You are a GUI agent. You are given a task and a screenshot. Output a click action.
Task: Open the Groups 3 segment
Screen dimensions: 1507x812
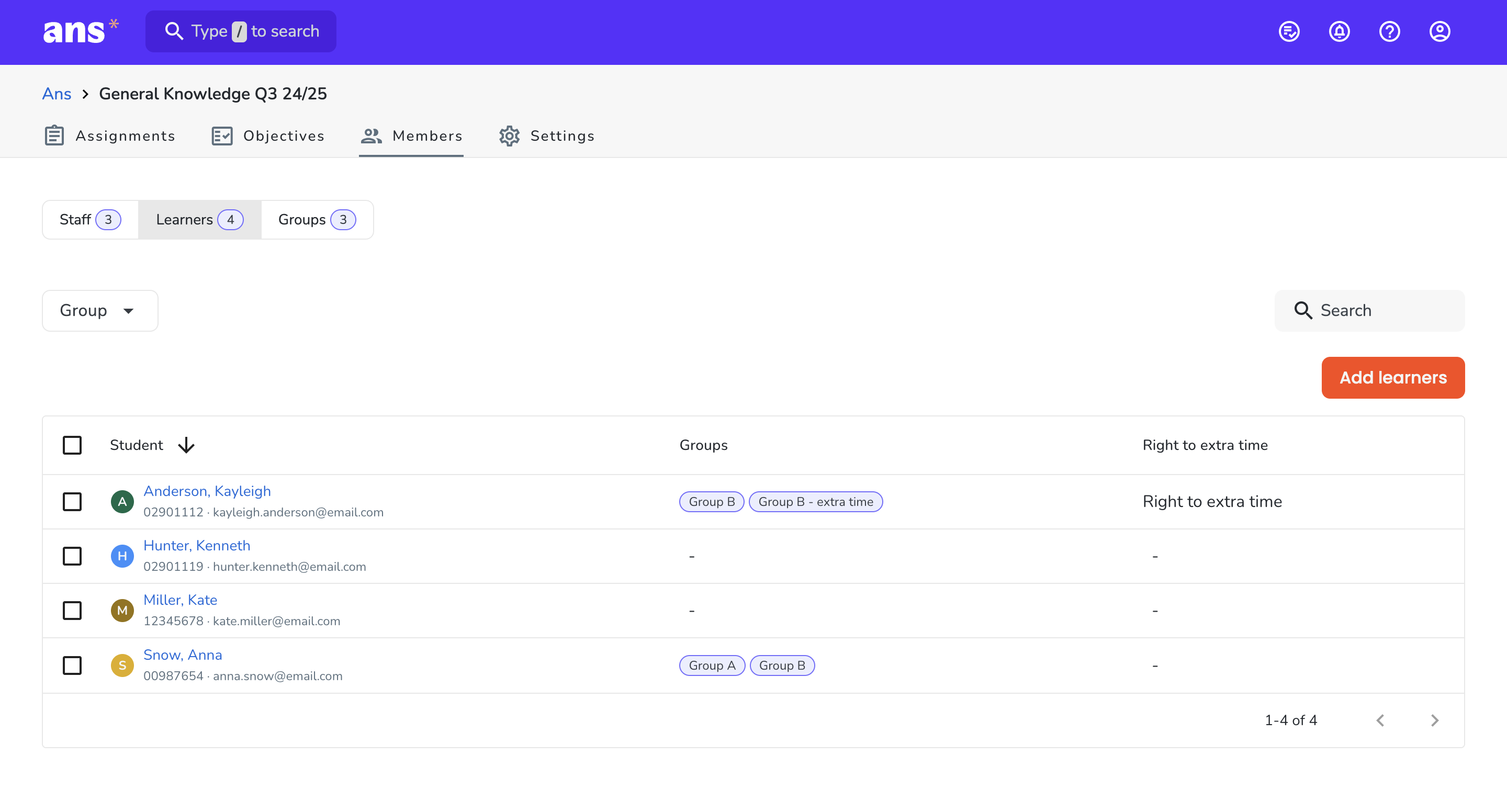317,220
